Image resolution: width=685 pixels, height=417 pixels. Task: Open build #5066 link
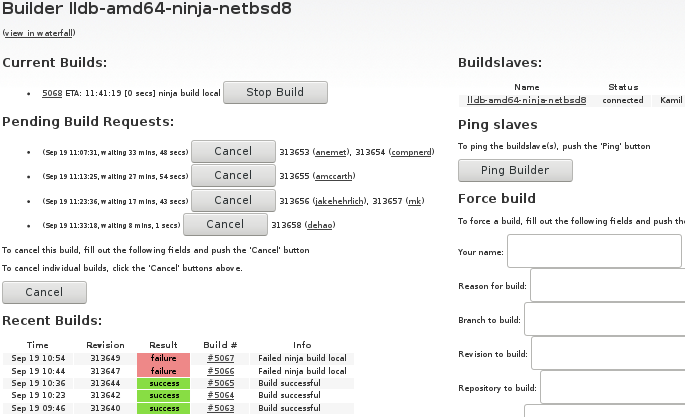pos(221,371)
